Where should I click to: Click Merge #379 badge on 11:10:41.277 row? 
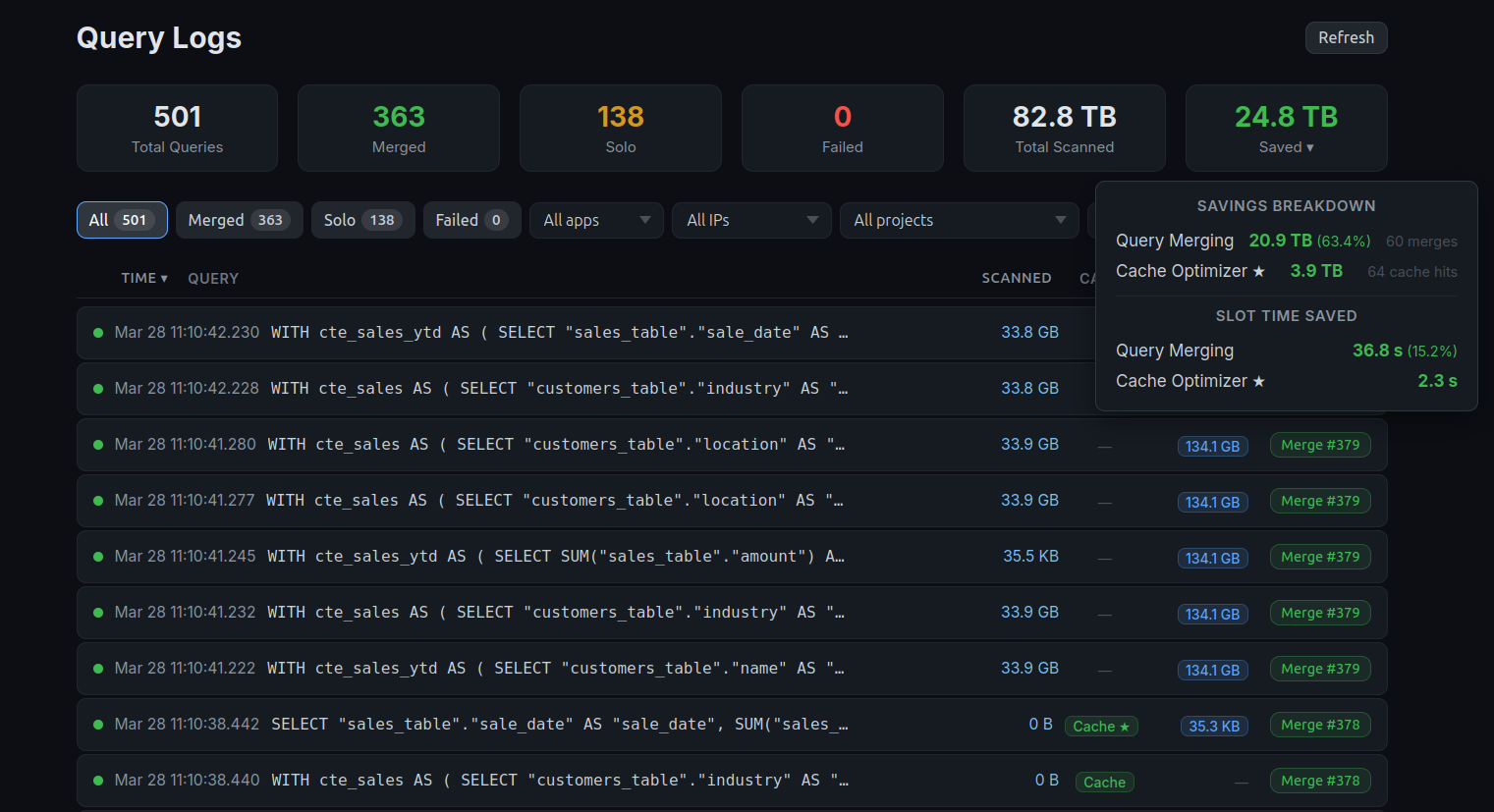(x=1320, y=501)
